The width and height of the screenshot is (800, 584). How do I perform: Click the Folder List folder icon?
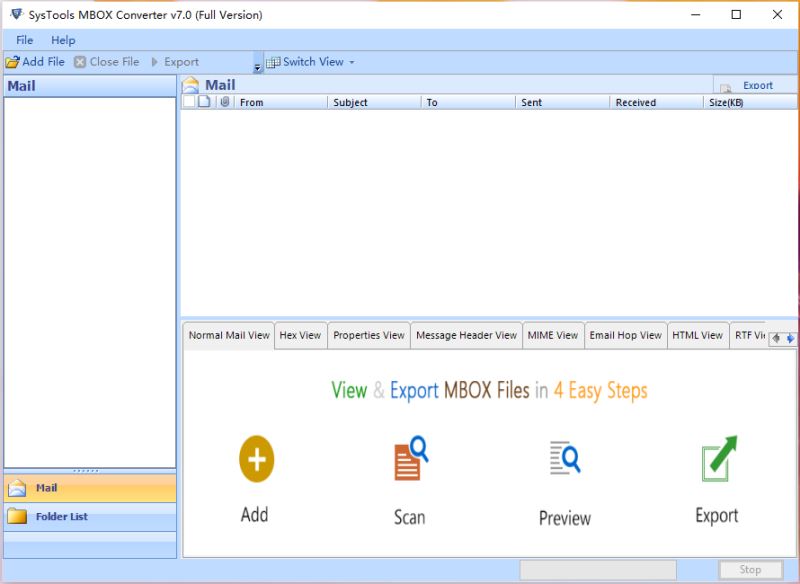[17, 516]
